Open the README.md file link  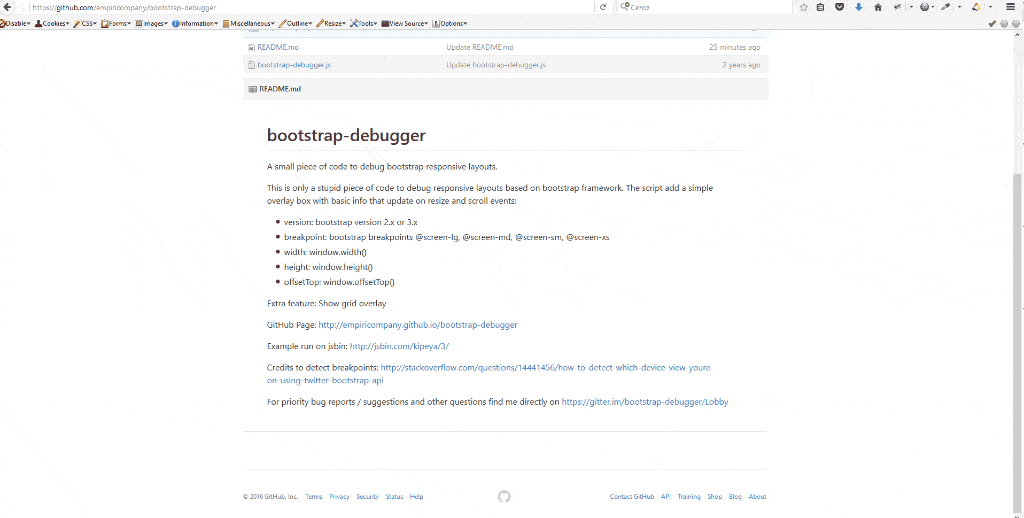click(x=278, y=47)
